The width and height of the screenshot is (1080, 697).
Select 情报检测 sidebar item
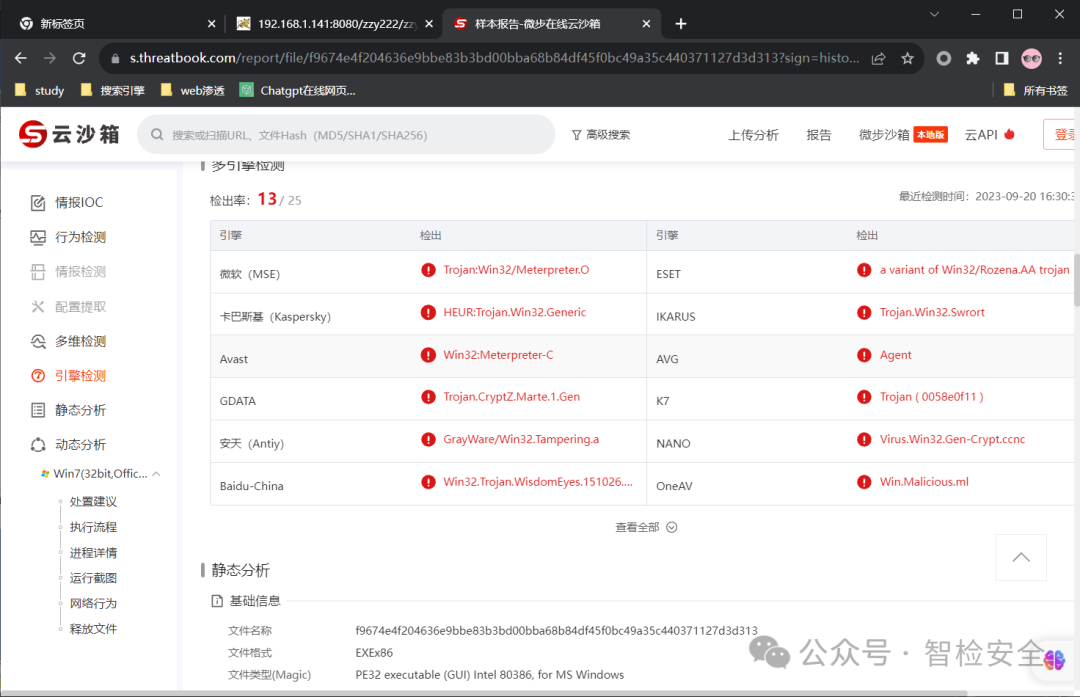68,271
